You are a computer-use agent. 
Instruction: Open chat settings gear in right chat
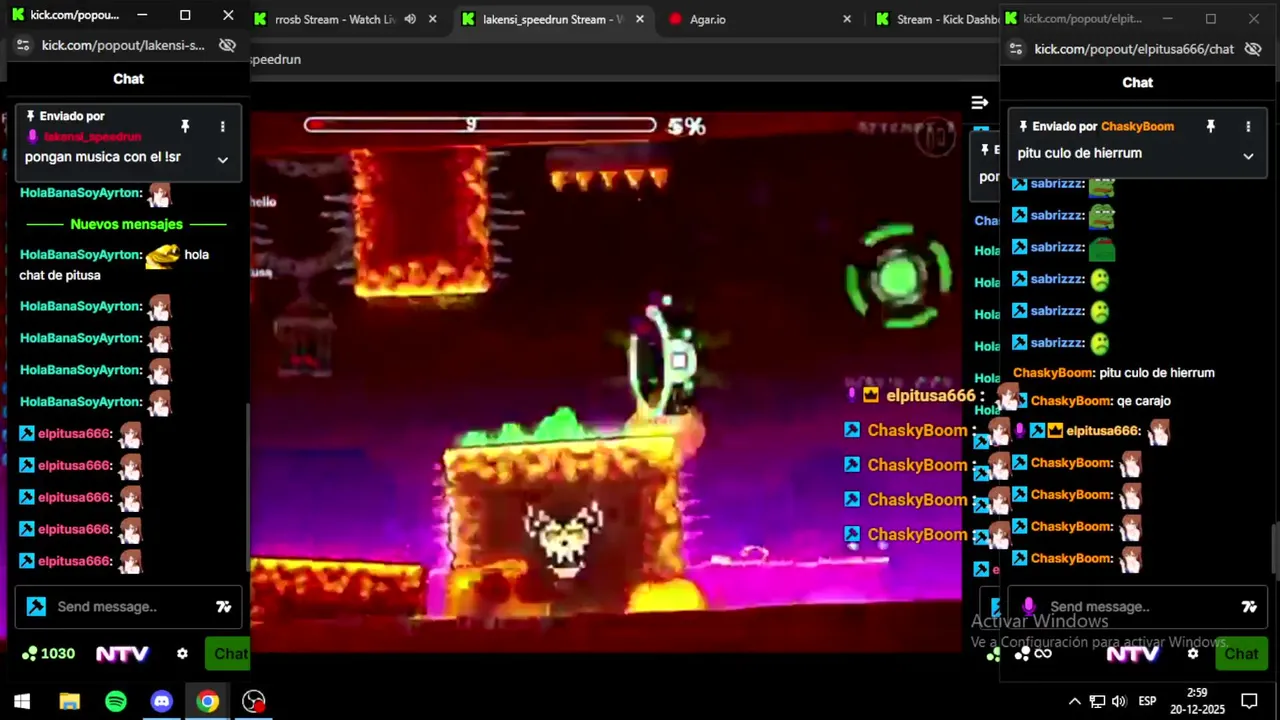click(x=1193, y=653)
